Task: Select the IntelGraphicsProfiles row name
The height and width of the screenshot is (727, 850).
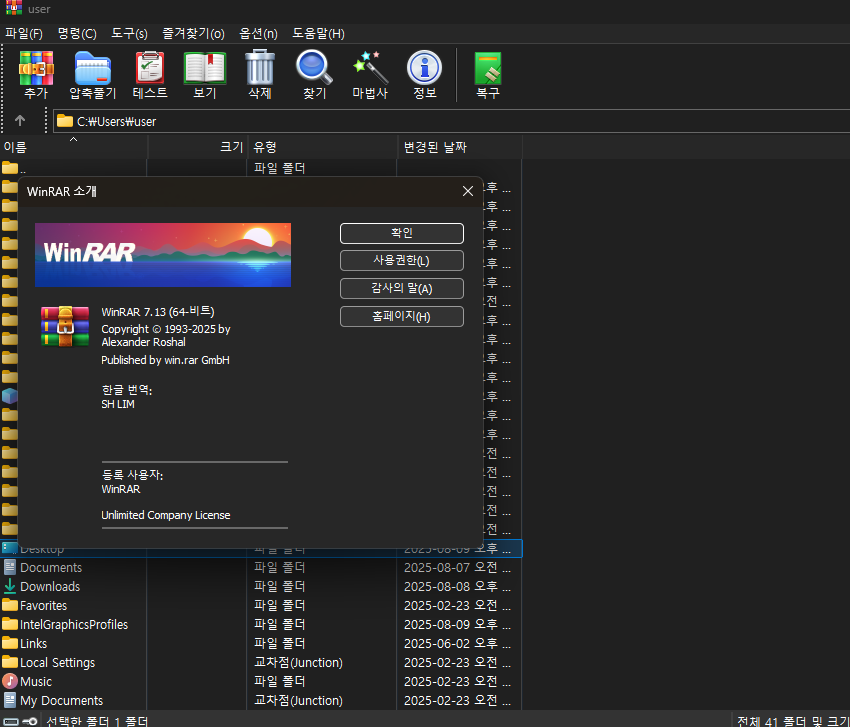Action: tap(74, 625)
